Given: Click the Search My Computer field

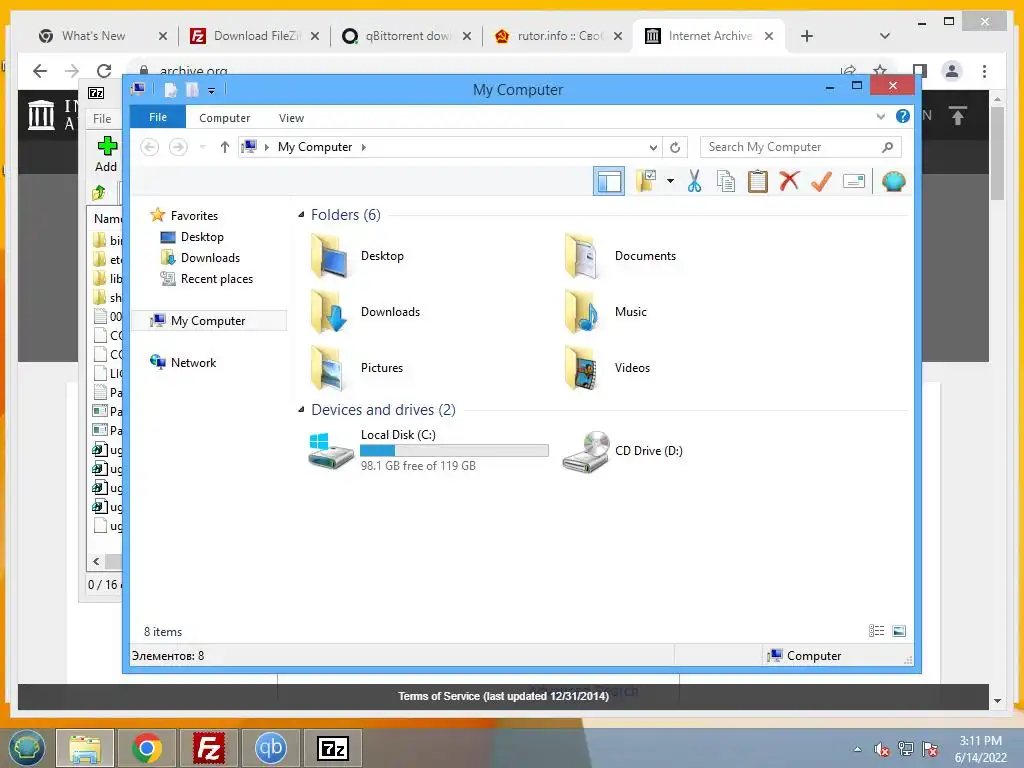Looking at the screenshot, I should pos(801,147).
